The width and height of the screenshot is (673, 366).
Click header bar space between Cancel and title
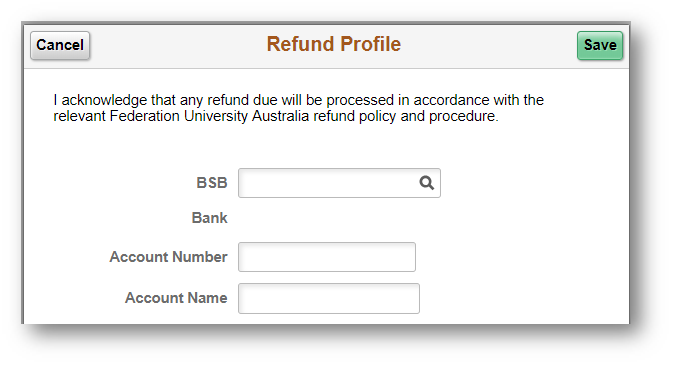[178, 45]
